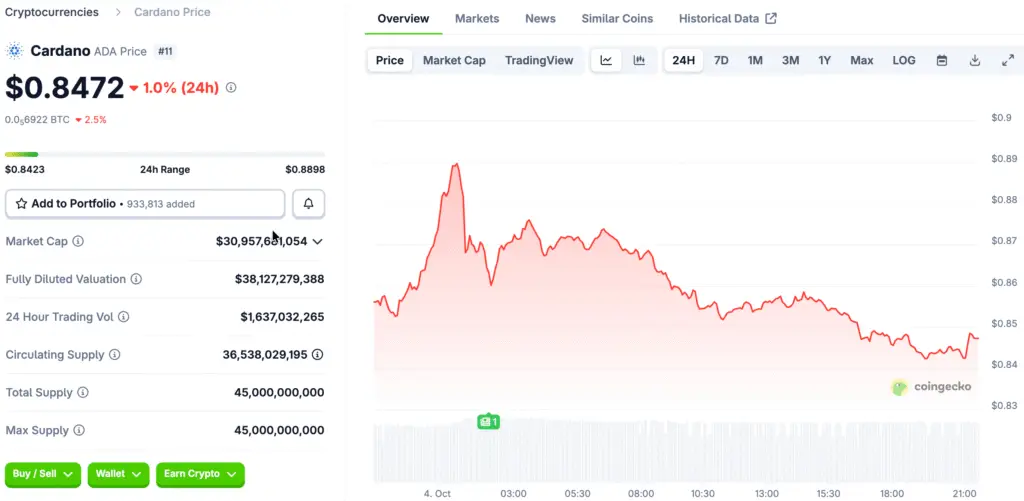Switch to line chart view icon
The width and height of the screenshot is (1024, 501).
606,60
